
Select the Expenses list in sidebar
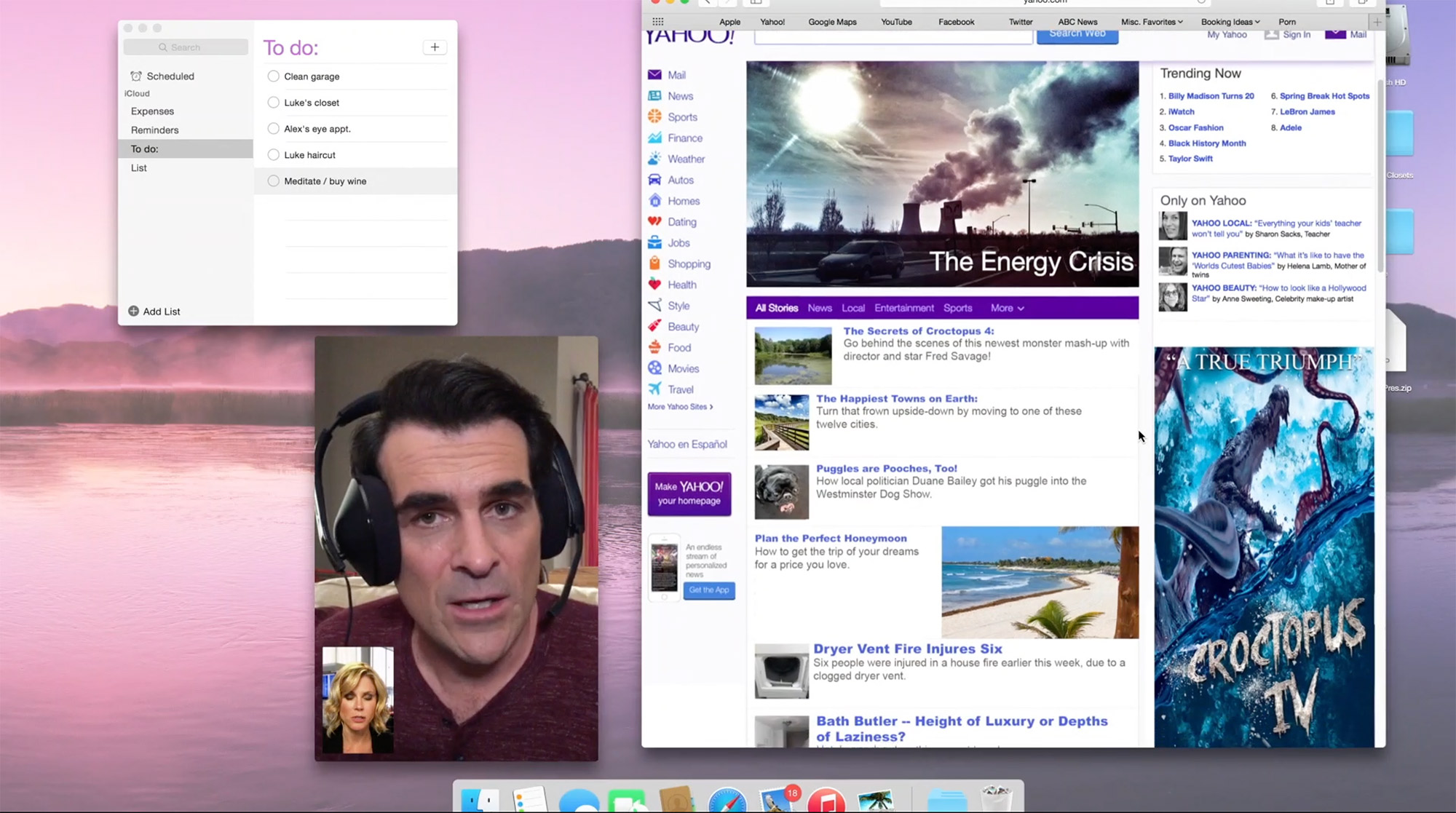152,111
